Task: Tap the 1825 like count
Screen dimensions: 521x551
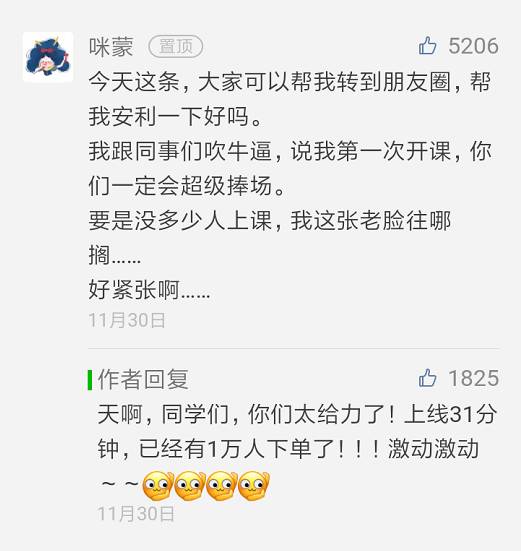Action: click(x=474, y=378)
